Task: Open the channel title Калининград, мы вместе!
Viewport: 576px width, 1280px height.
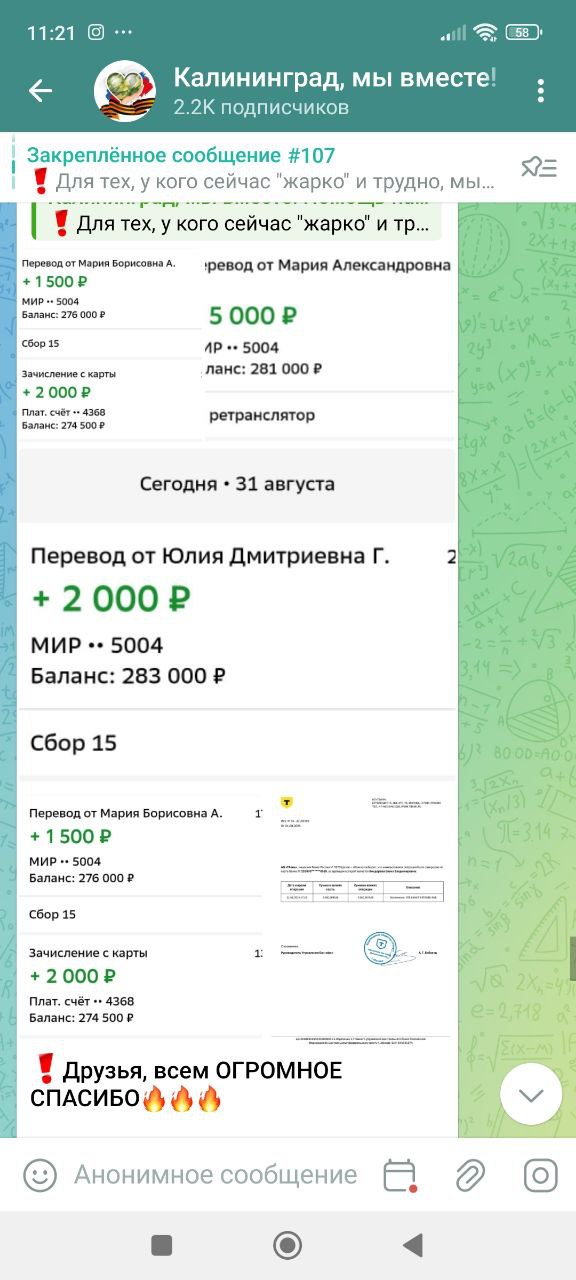Action: (335, 77)
